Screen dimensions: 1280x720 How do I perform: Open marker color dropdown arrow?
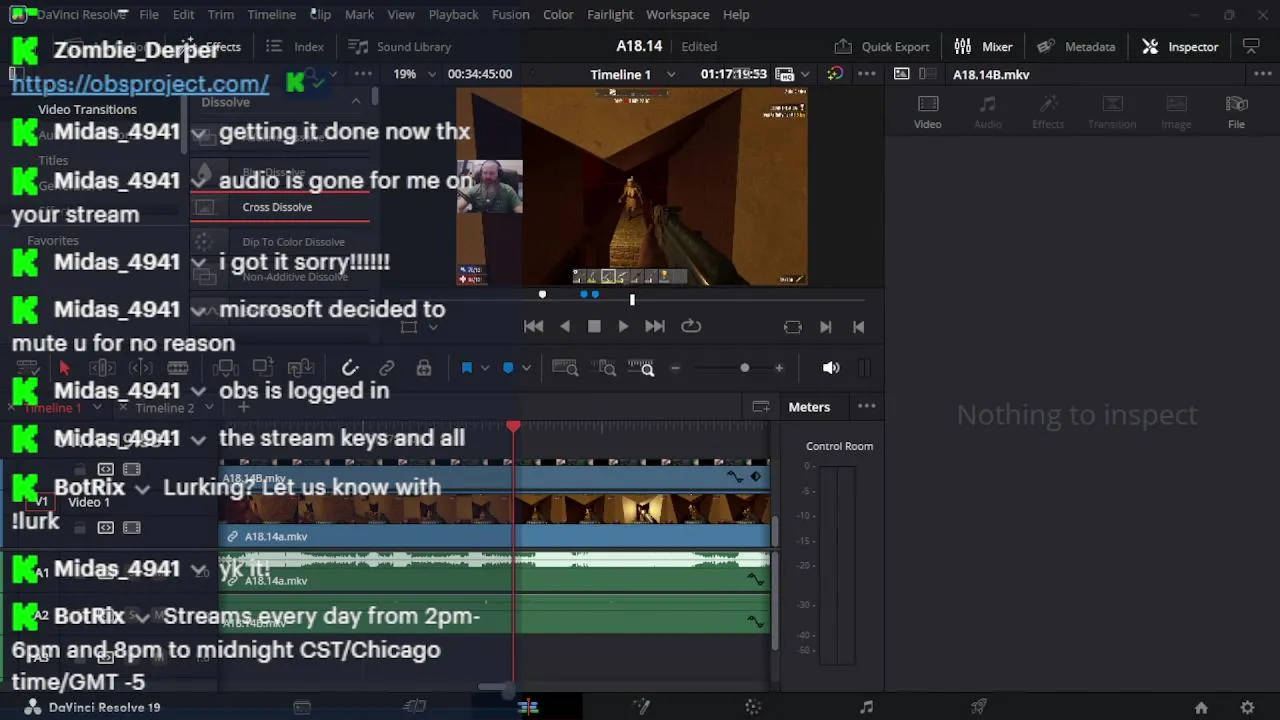click(526, 368)
